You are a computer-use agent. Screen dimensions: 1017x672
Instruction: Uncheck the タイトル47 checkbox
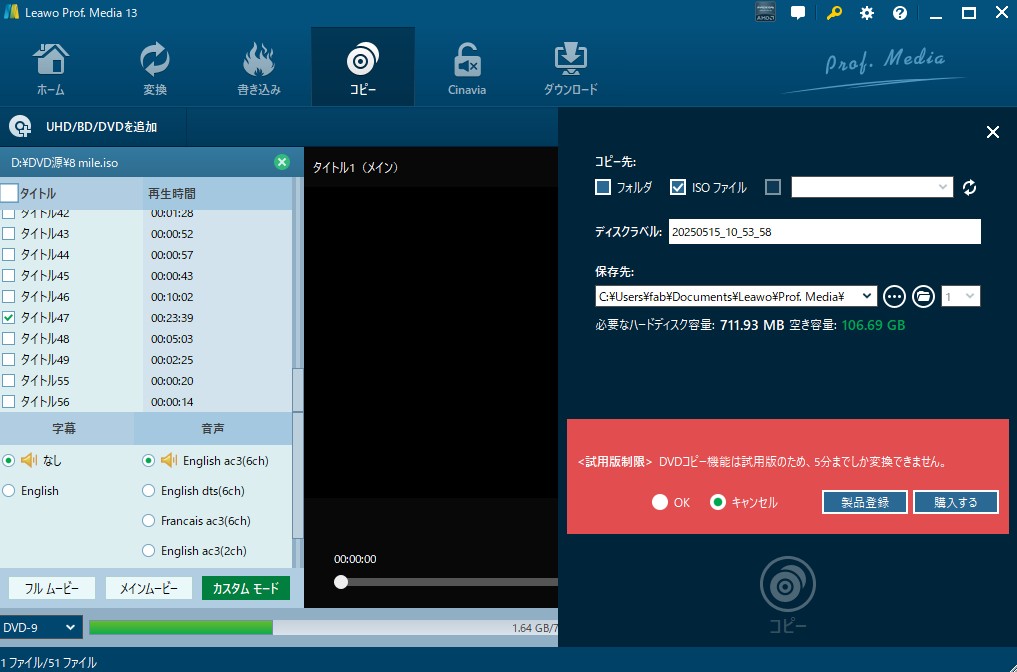pyautogui.click(x=8, y=317)
